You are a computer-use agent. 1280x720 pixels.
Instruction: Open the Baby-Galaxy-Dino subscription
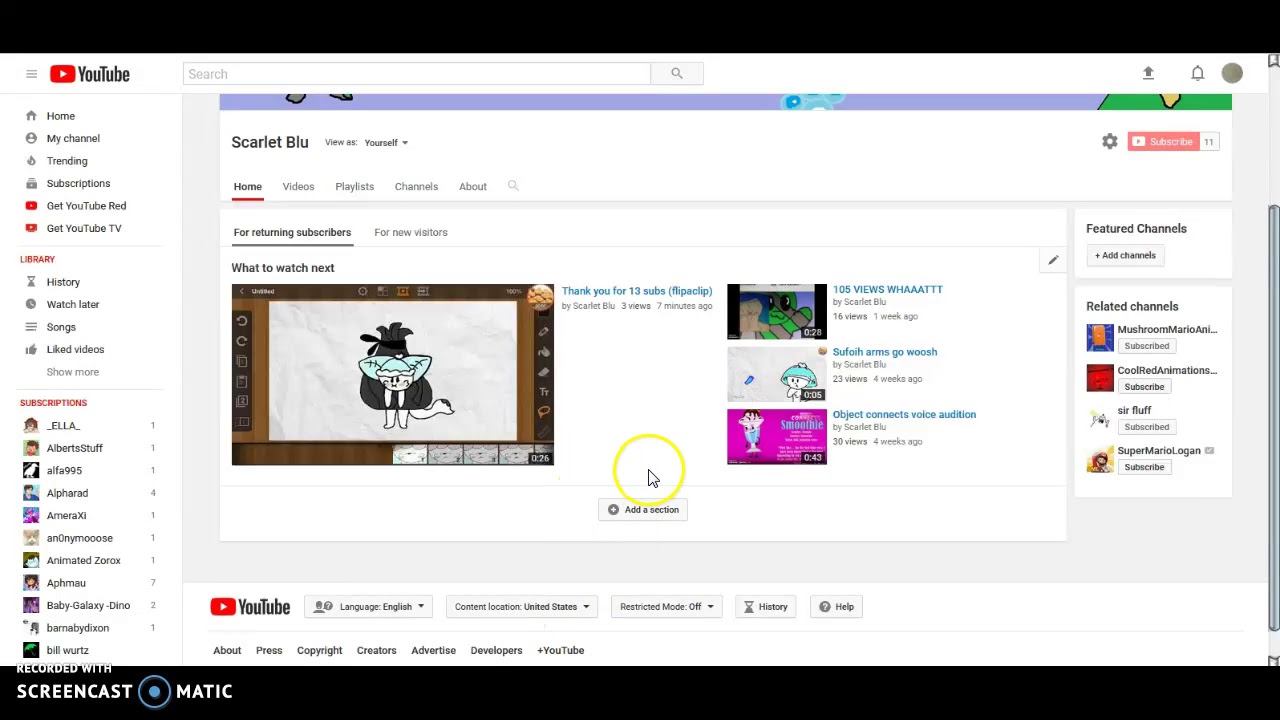(x=88, y=605)
